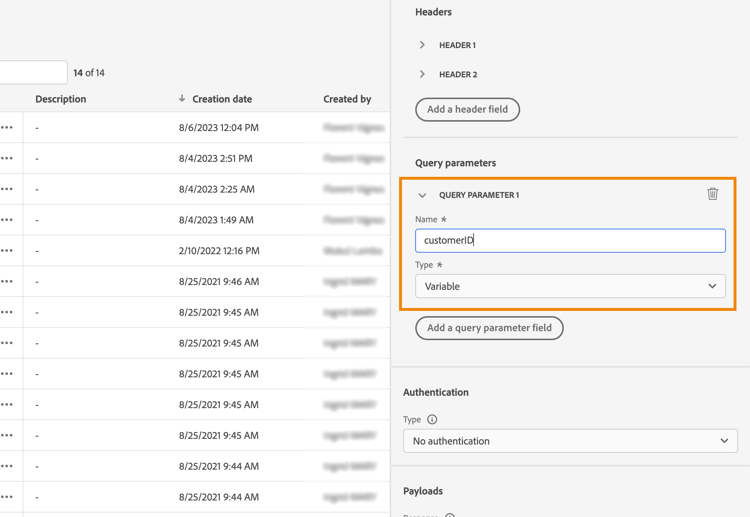Click Add a query parameter field button
Screen dimensions: 750x517
[489, 328]
